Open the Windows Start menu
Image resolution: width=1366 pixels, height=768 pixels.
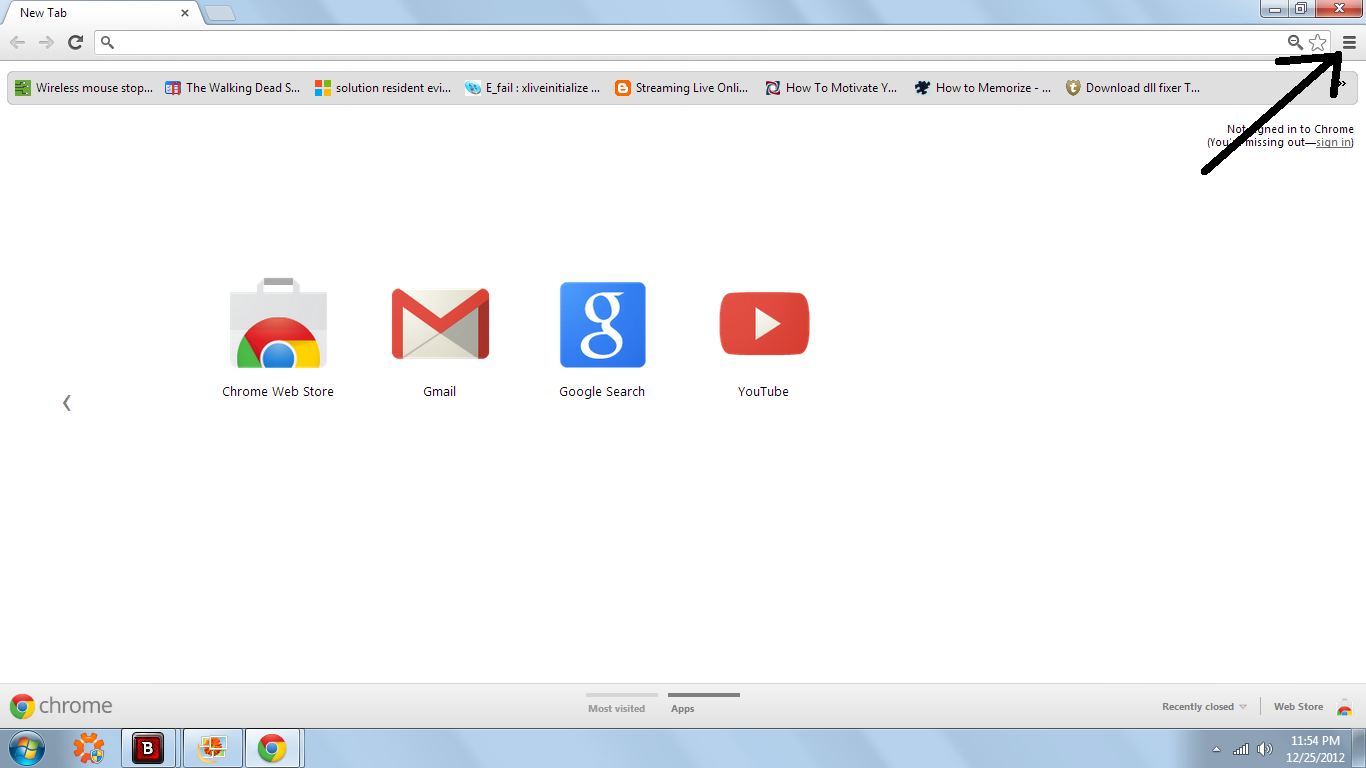(x=25, y=748)
